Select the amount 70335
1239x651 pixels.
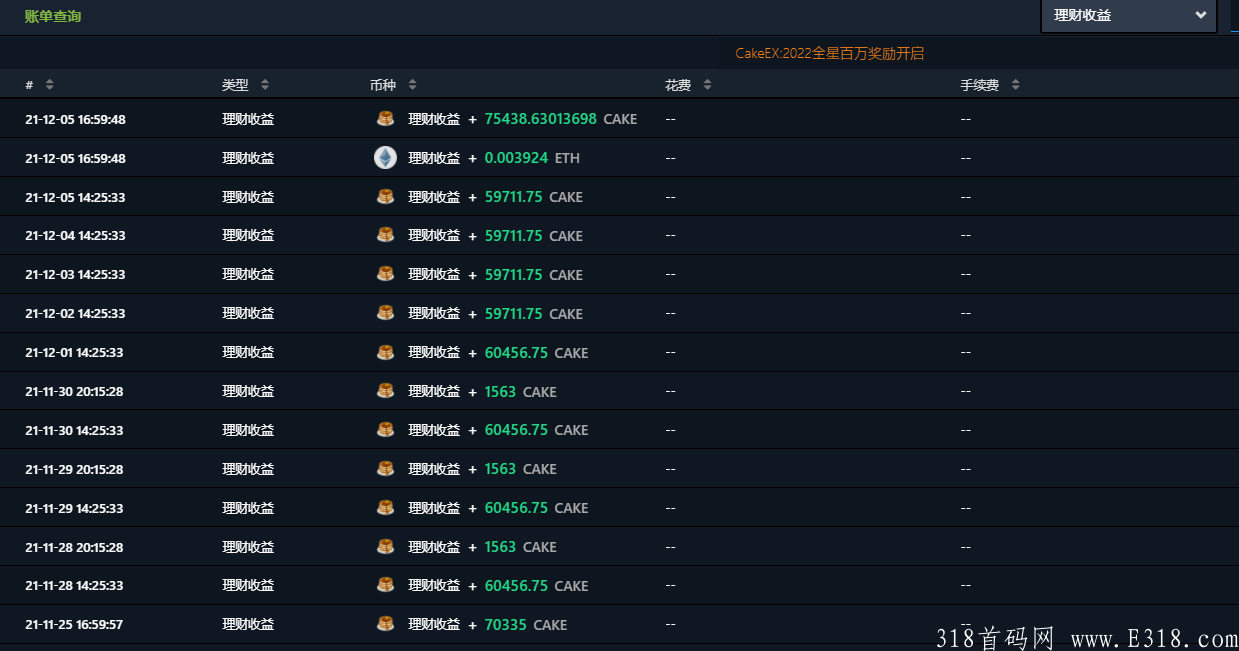(506, 625)
